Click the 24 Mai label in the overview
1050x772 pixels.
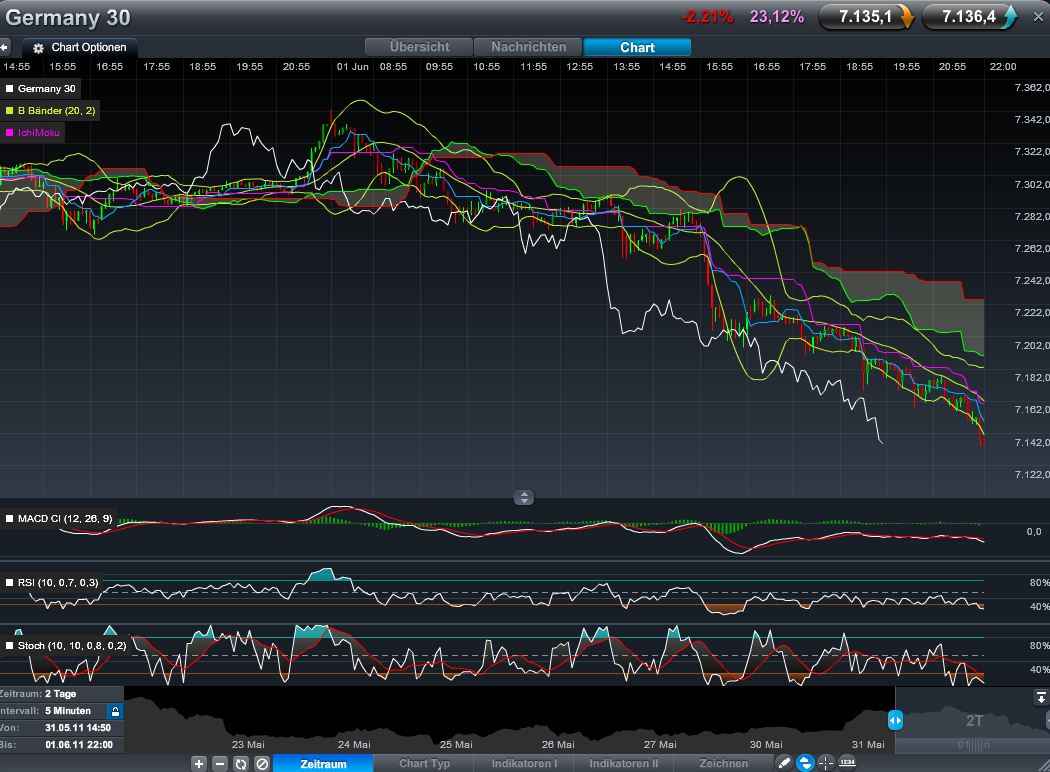coord(354,745)
